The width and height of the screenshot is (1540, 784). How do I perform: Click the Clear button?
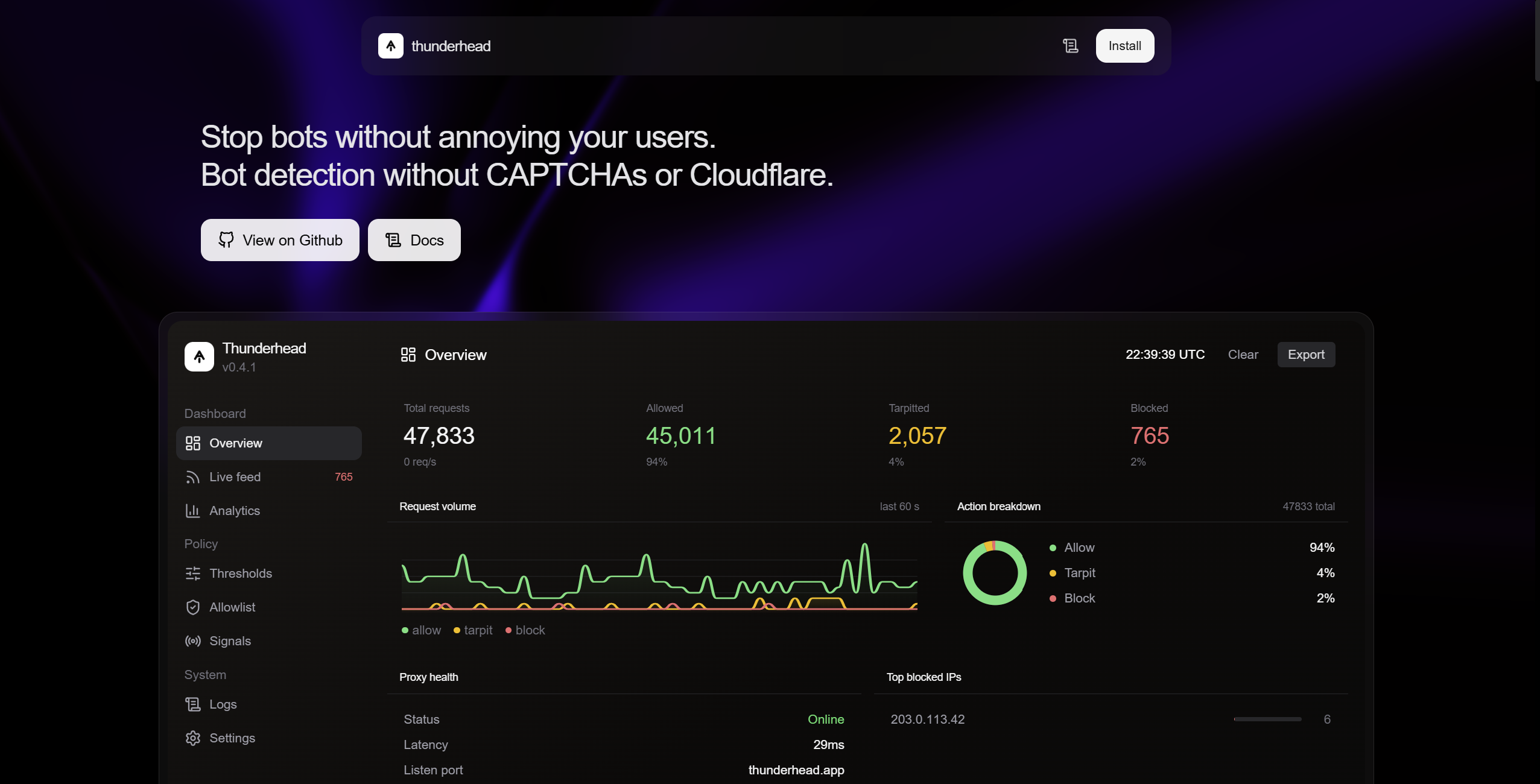point(1243,355)
